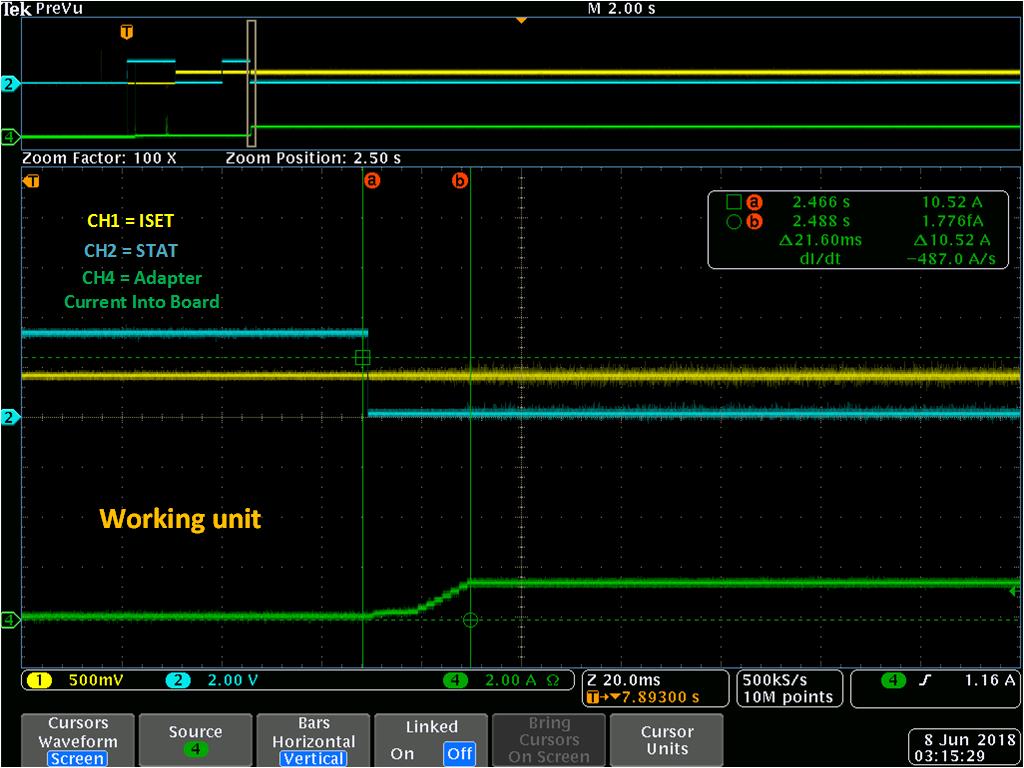Click the orange trigger T marker in zoom view
This screenshot has height=768, width=1024.
pos(31,181)
